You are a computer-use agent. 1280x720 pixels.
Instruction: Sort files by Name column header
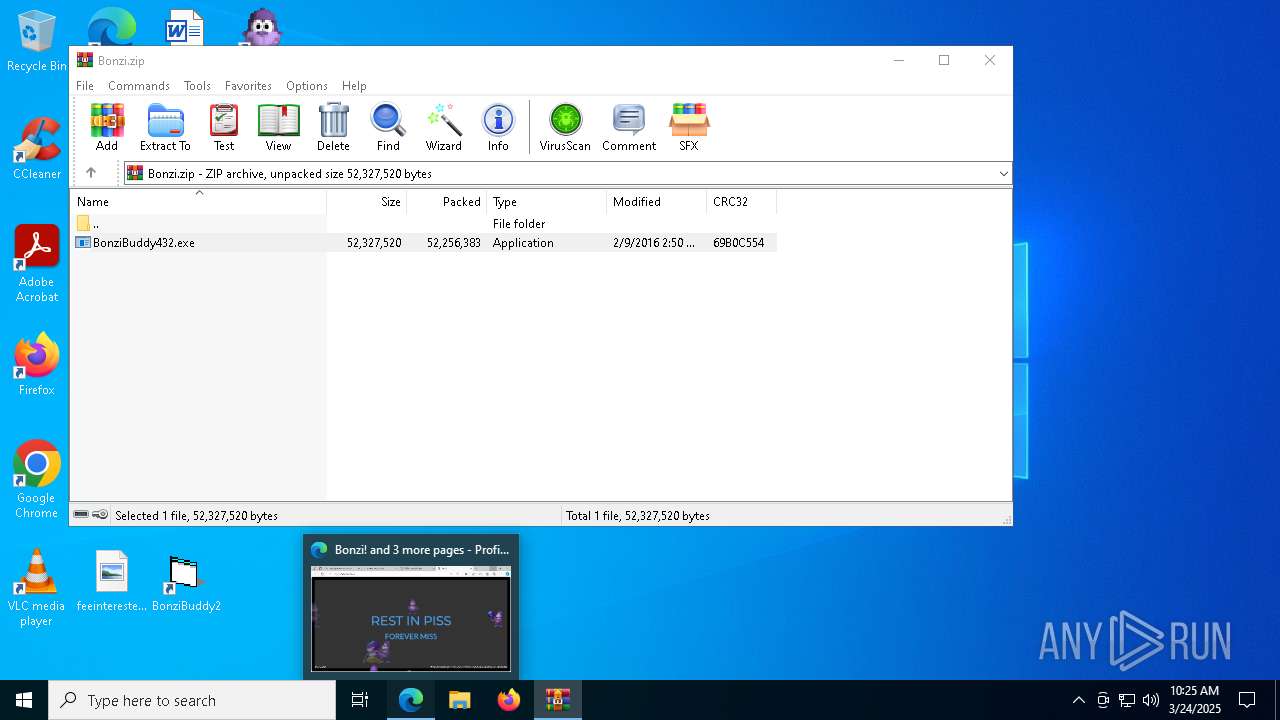point(198,202)
